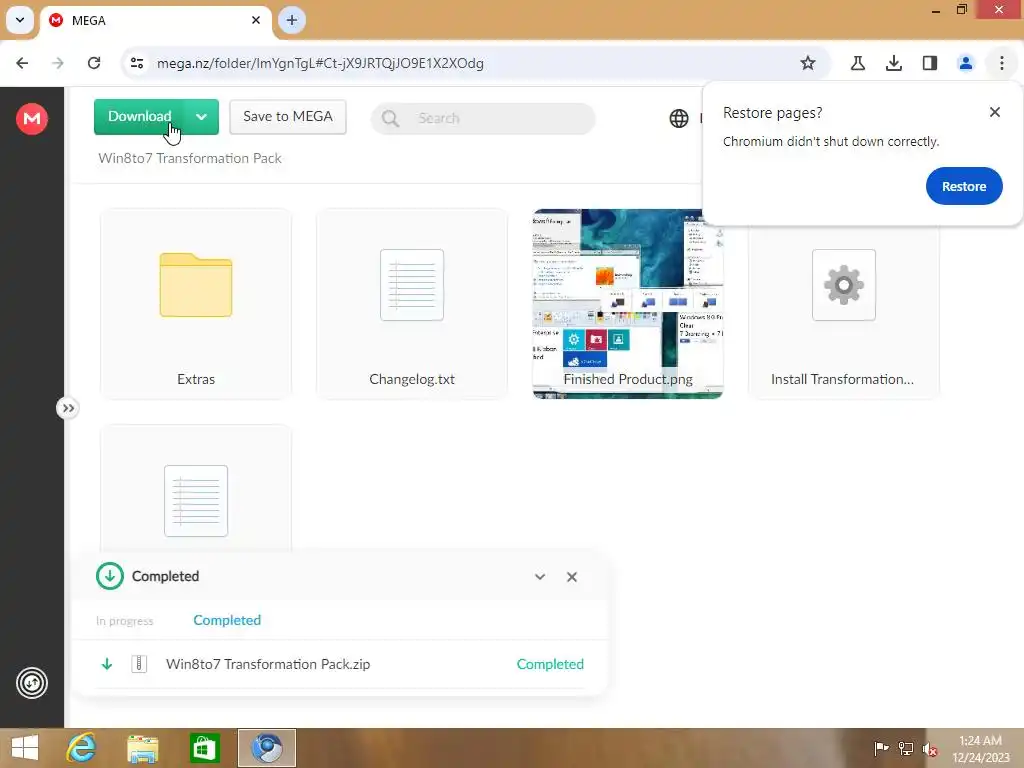Viewport: 1024px width, 768px height.
Task: Click the search magnifier icon
Action: click(x=391, y=118)
